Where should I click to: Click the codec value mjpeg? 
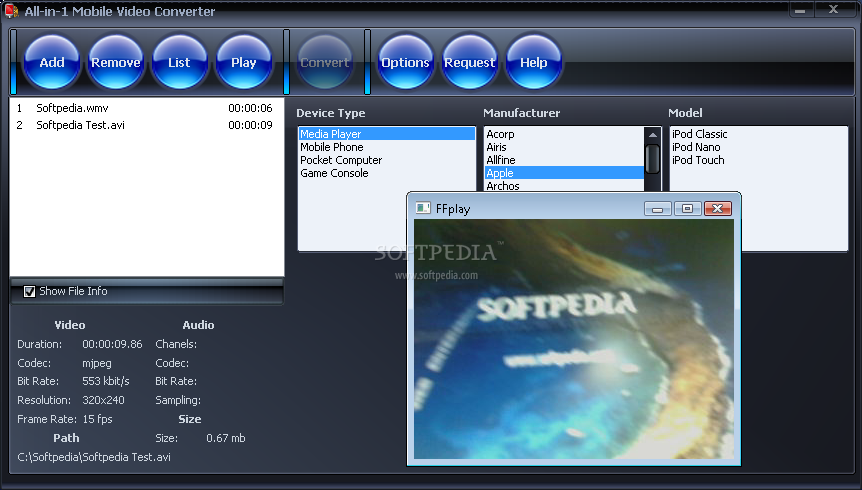pyautogui.click(x=97, y=364)
